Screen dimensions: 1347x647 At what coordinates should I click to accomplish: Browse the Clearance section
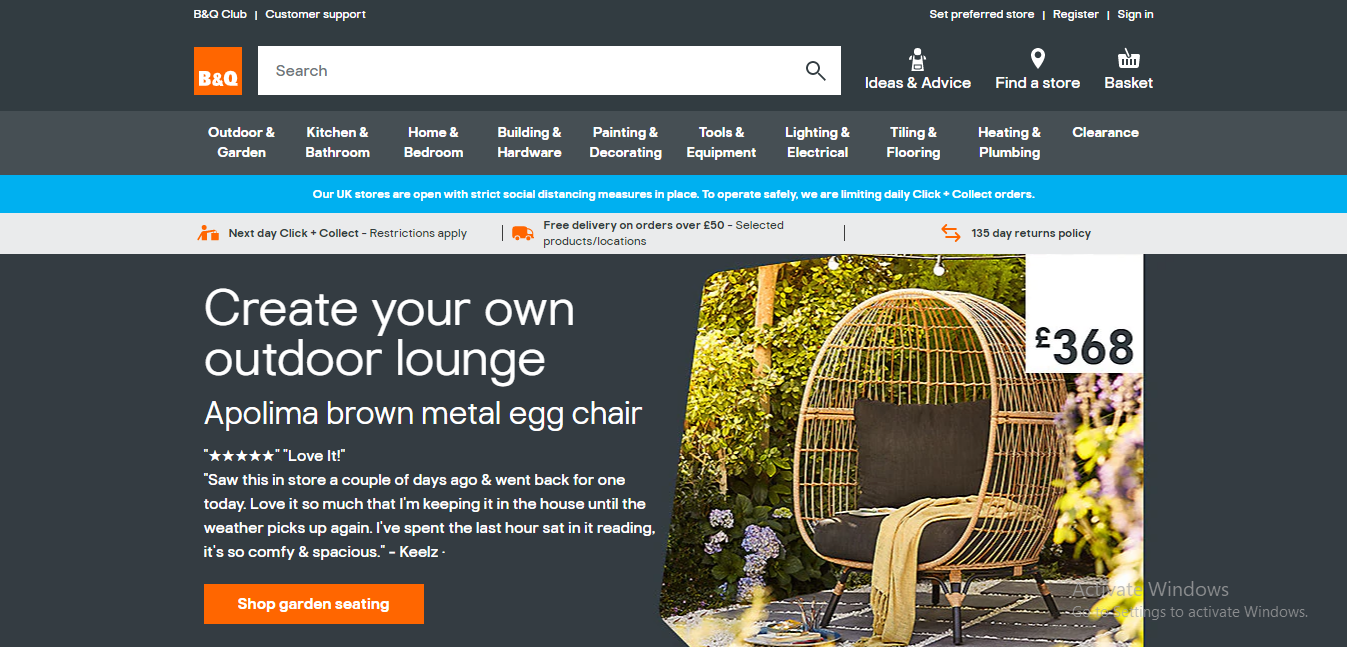(1105, 132)
